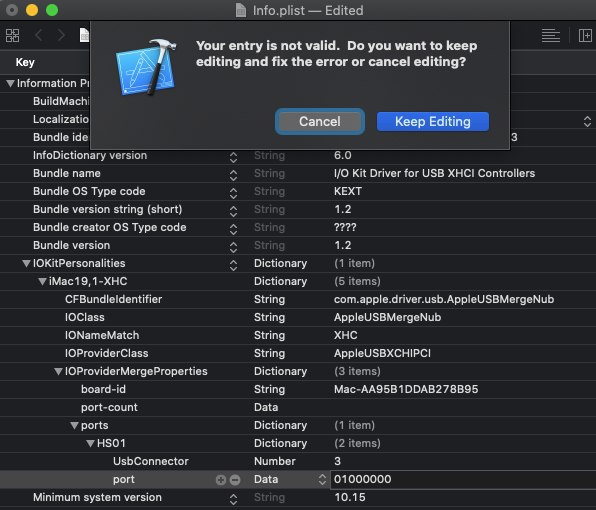Click the plist document icon in the title bar
The width and height of the screenshot is (596, 510).
[241, 10]
